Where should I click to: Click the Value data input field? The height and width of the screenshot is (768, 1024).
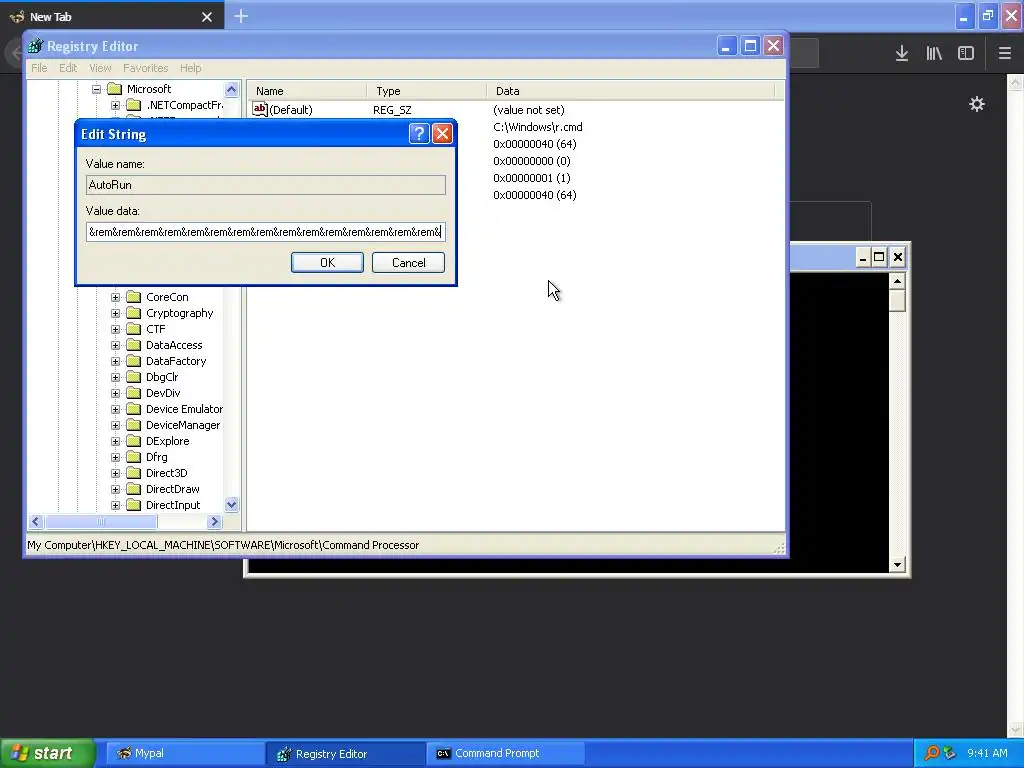click(266, 232)
